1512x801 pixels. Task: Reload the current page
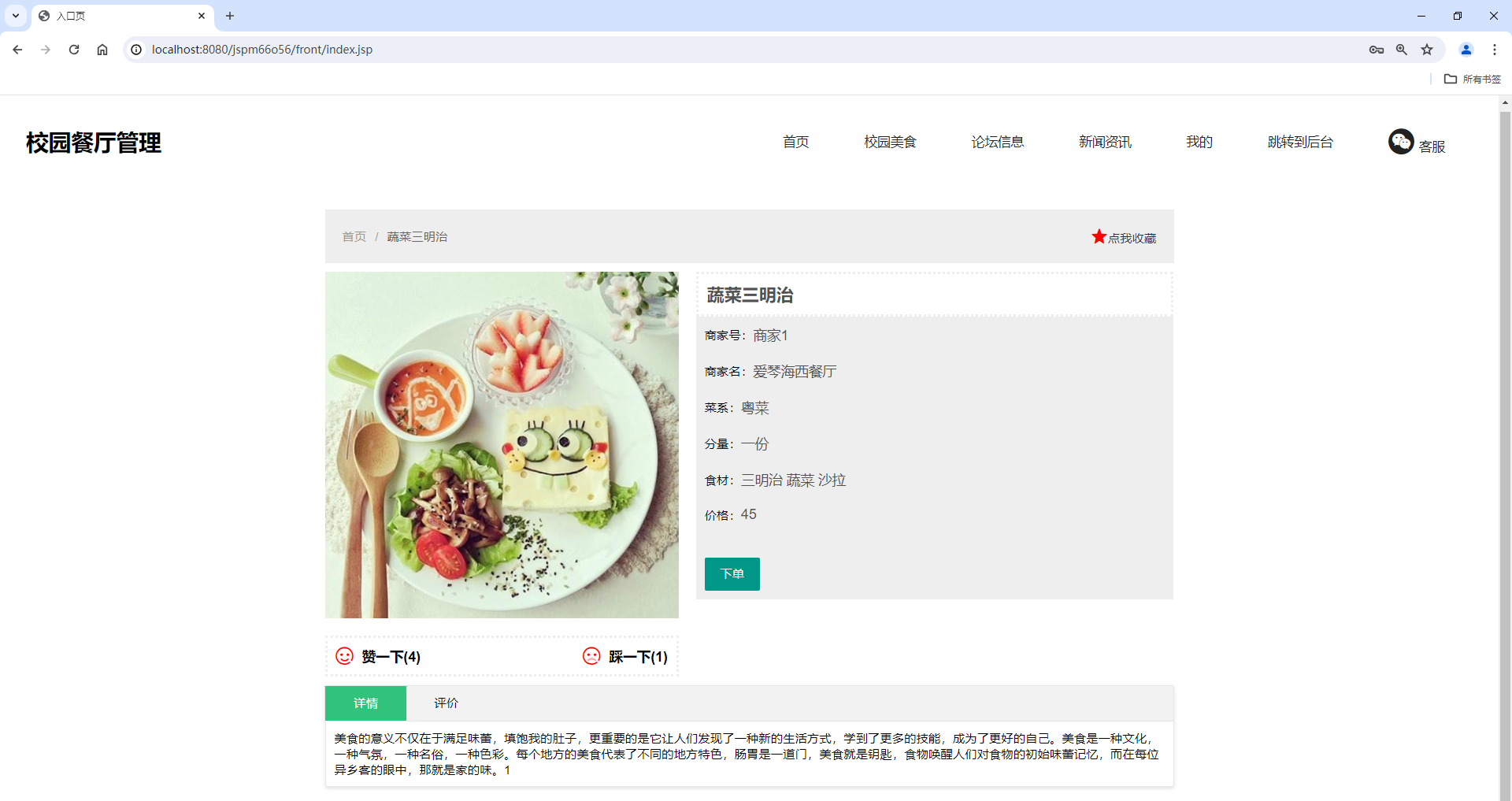[x=73, y=49]
